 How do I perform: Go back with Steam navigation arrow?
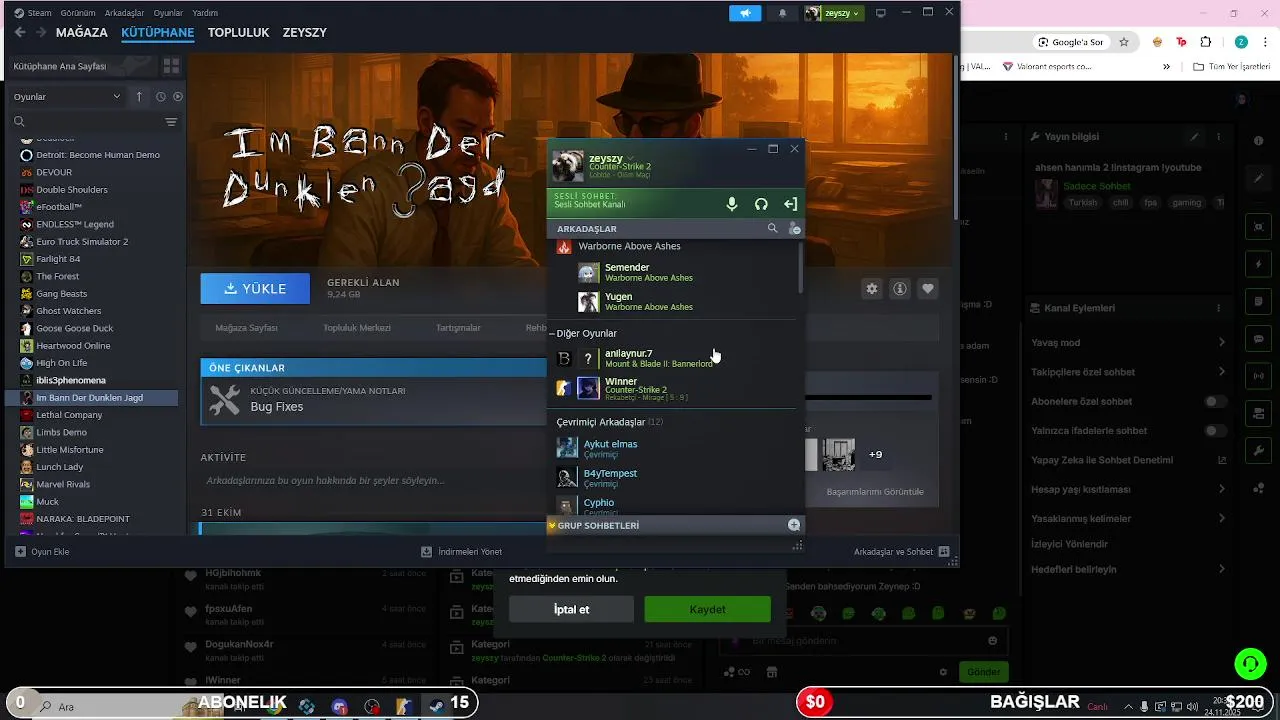(20, 32)
